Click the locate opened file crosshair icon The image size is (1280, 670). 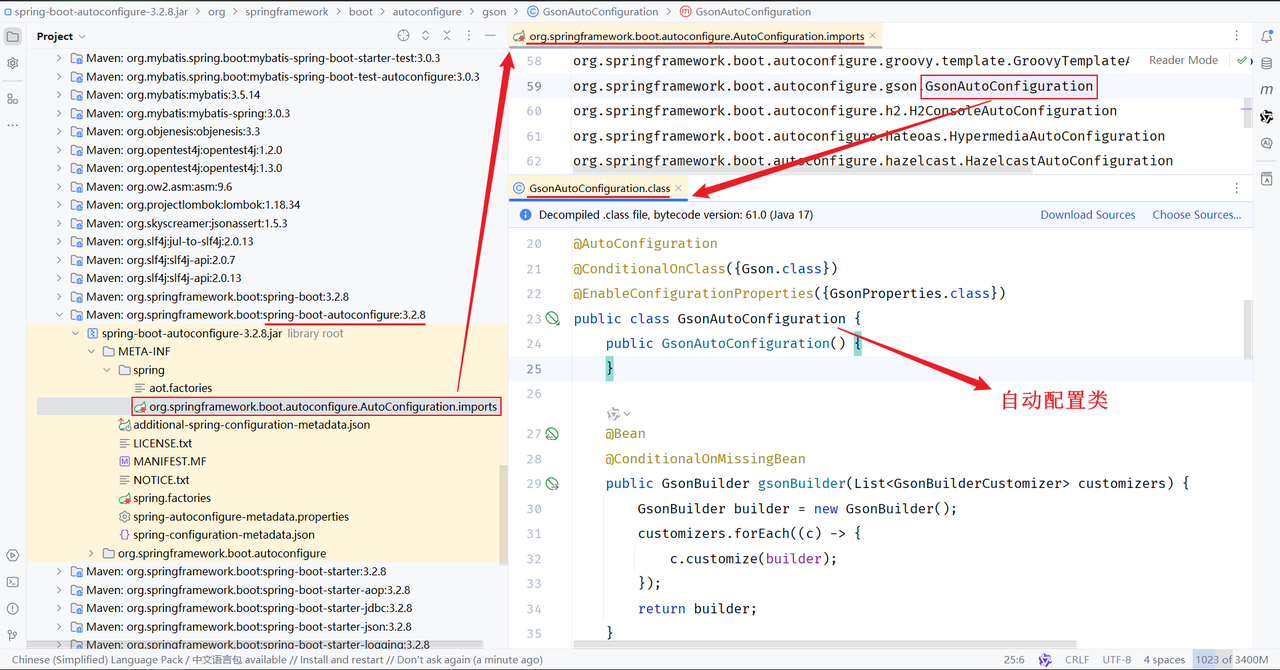(x=404, y=36)
